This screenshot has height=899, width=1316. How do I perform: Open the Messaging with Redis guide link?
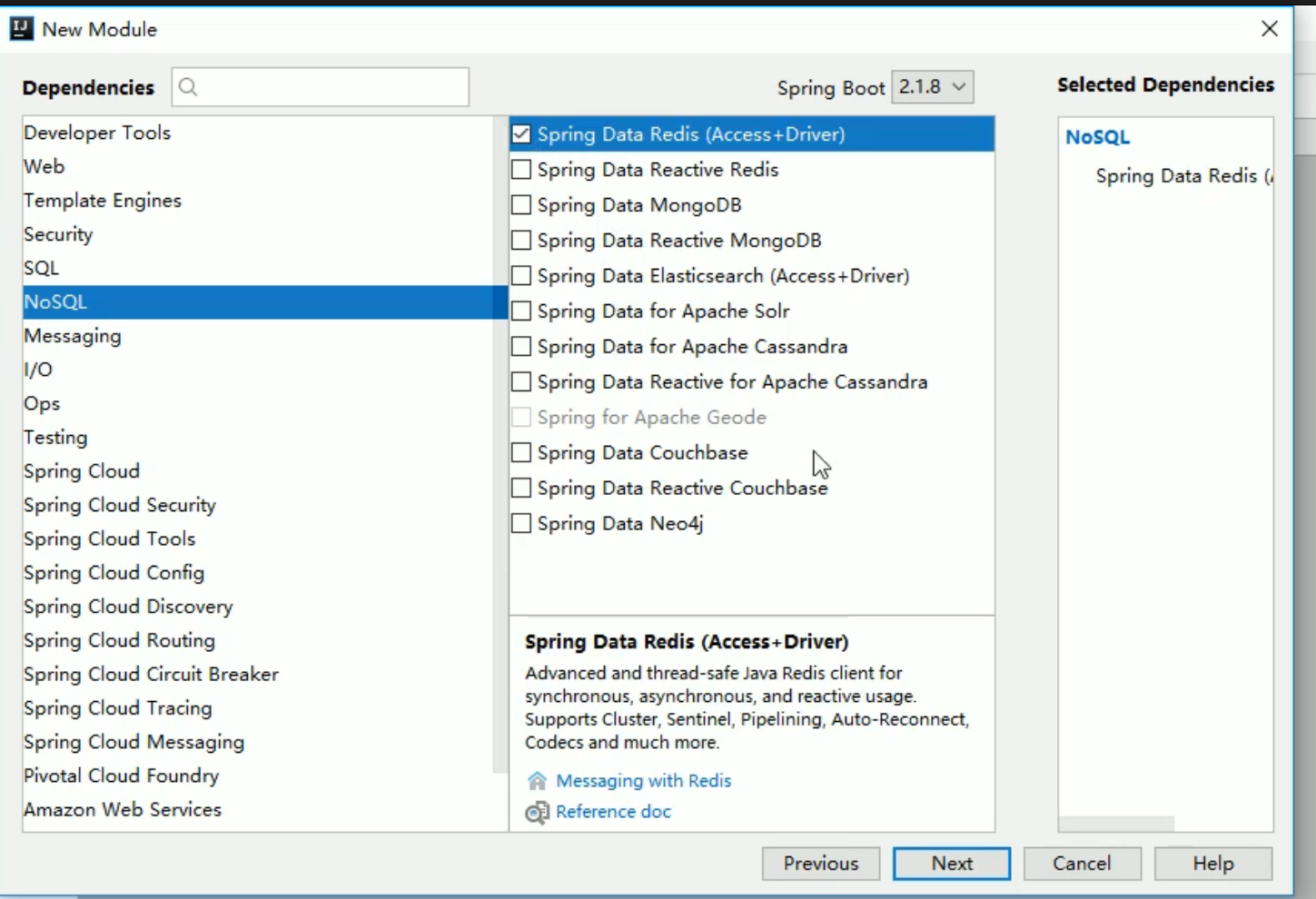(x=643, y=781)
